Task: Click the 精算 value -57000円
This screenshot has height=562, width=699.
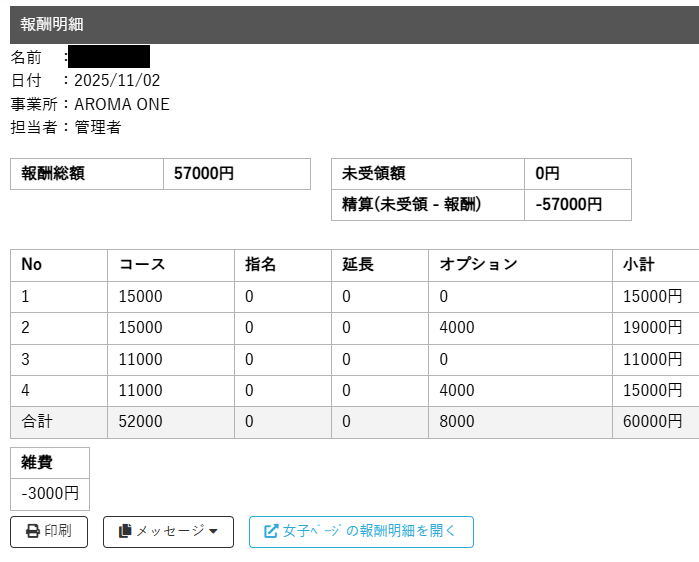Action: tap(569, 204)
